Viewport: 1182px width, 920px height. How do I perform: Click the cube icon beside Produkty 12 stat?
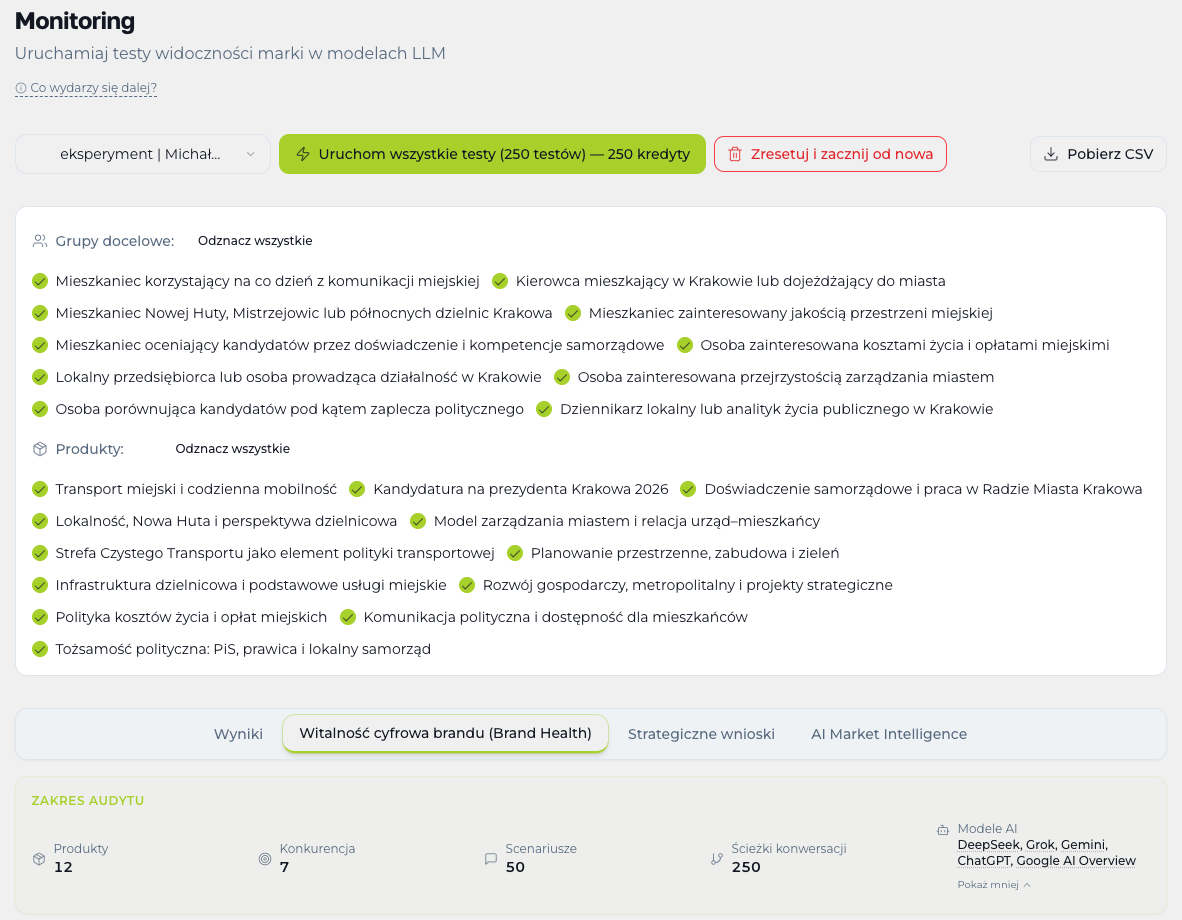pyautogui.click(x=39, y=859)
